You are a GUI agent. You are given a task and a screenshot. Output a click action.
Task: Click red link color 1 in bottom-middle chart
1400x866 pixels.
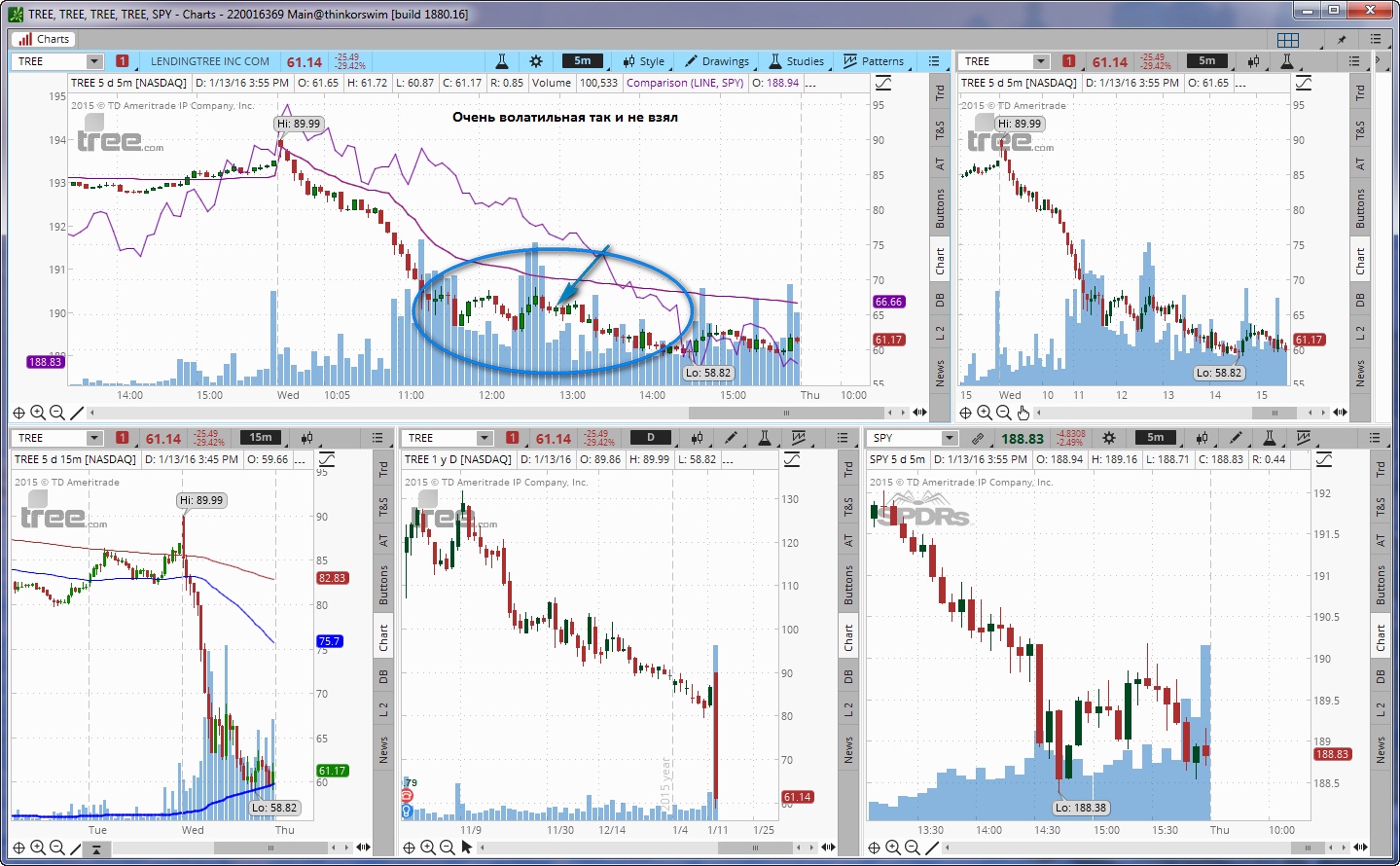click(513, 438)
